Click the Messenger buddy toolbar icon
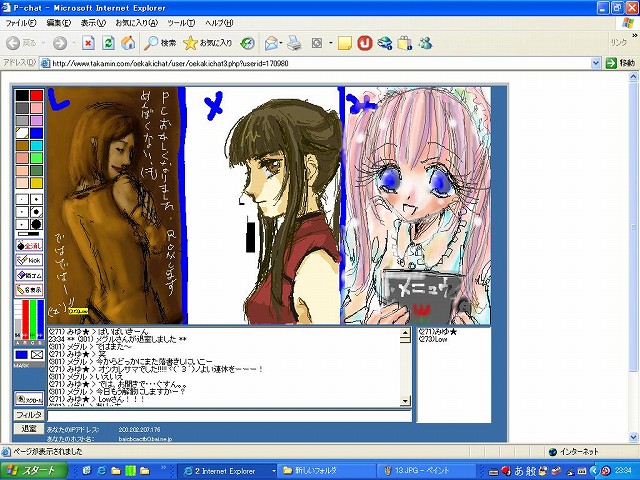640x480 pixels. coord(425,43)
